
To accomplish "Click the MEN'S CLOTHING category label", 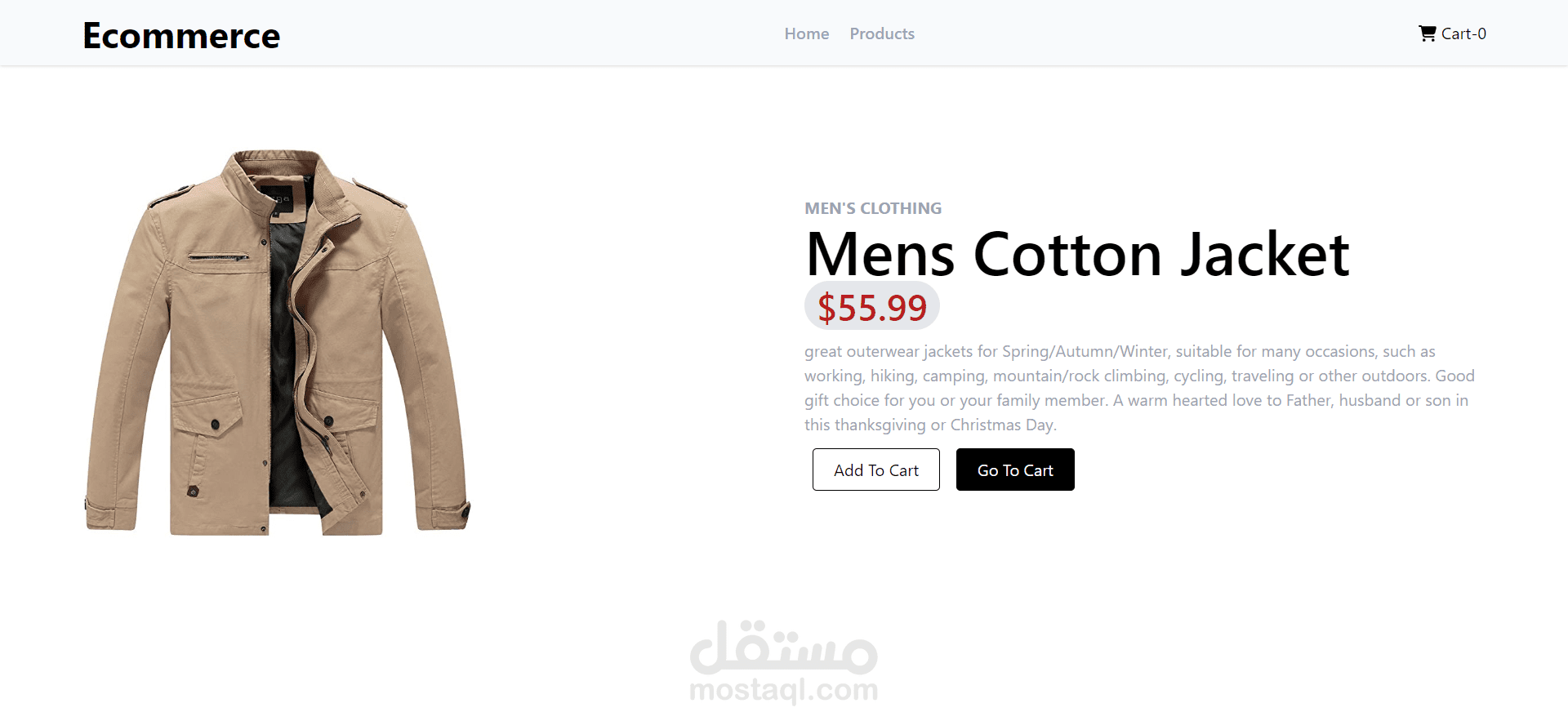I will tap(872, 208).
